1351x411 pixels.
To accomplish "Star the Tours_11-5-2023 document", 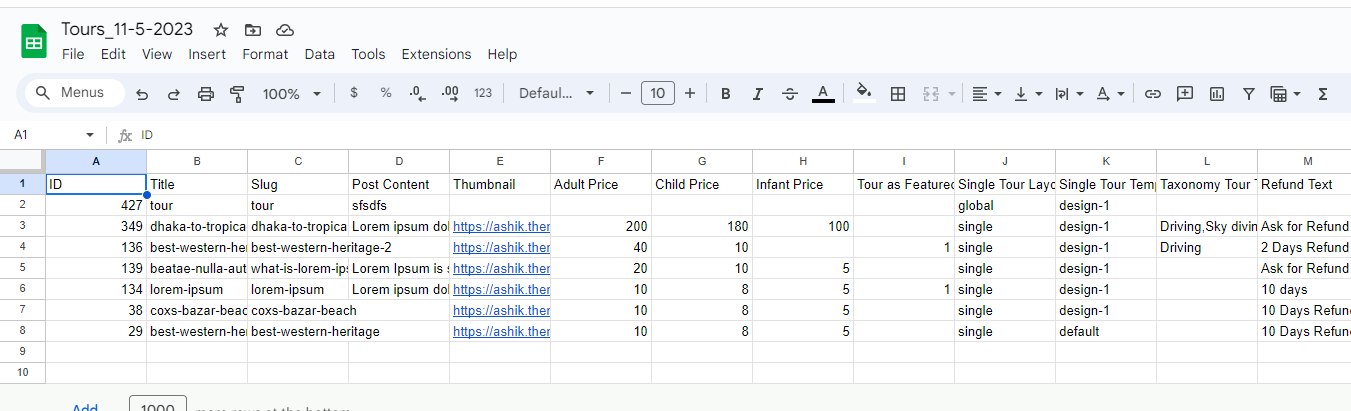I will (x=221, y=30).
